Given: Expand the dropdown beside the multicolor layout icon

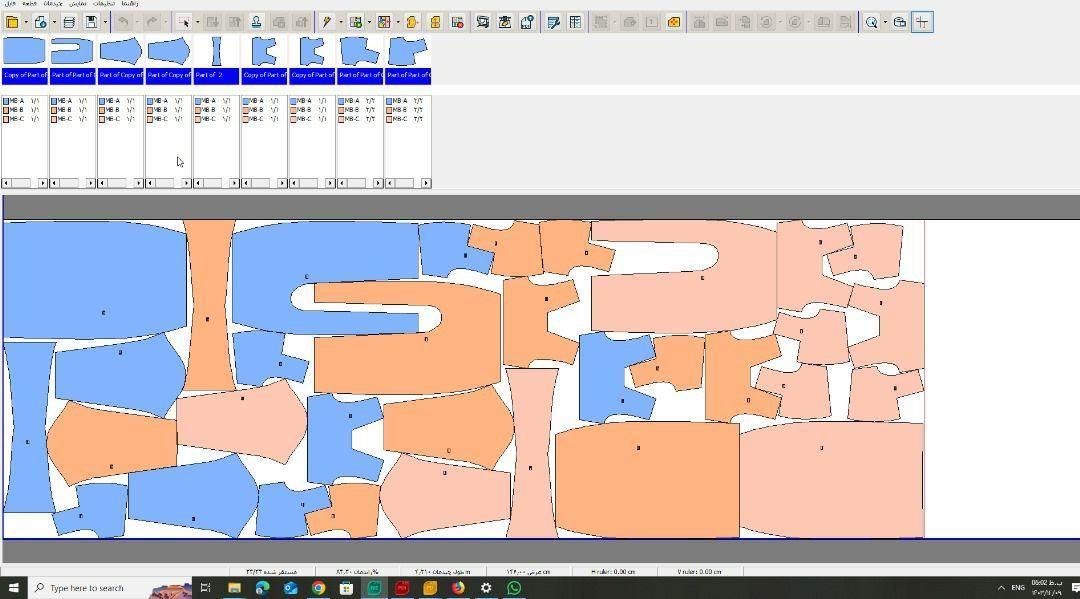Looking at the screenshot, I should coord(398,22).
